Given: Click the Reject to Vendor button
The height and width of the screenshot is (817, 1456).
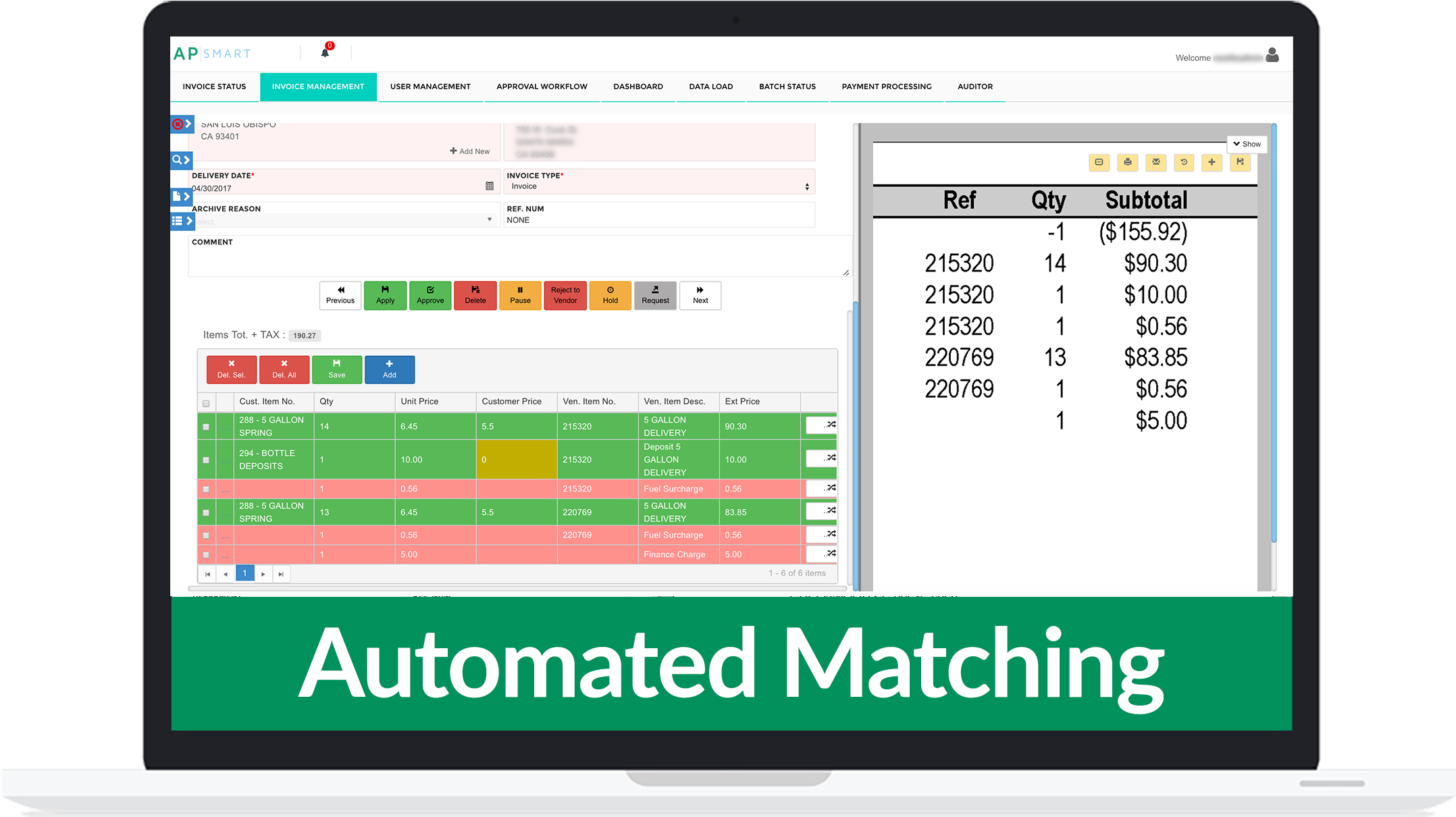Looking at the screenshot, I should tap(565, 296).
